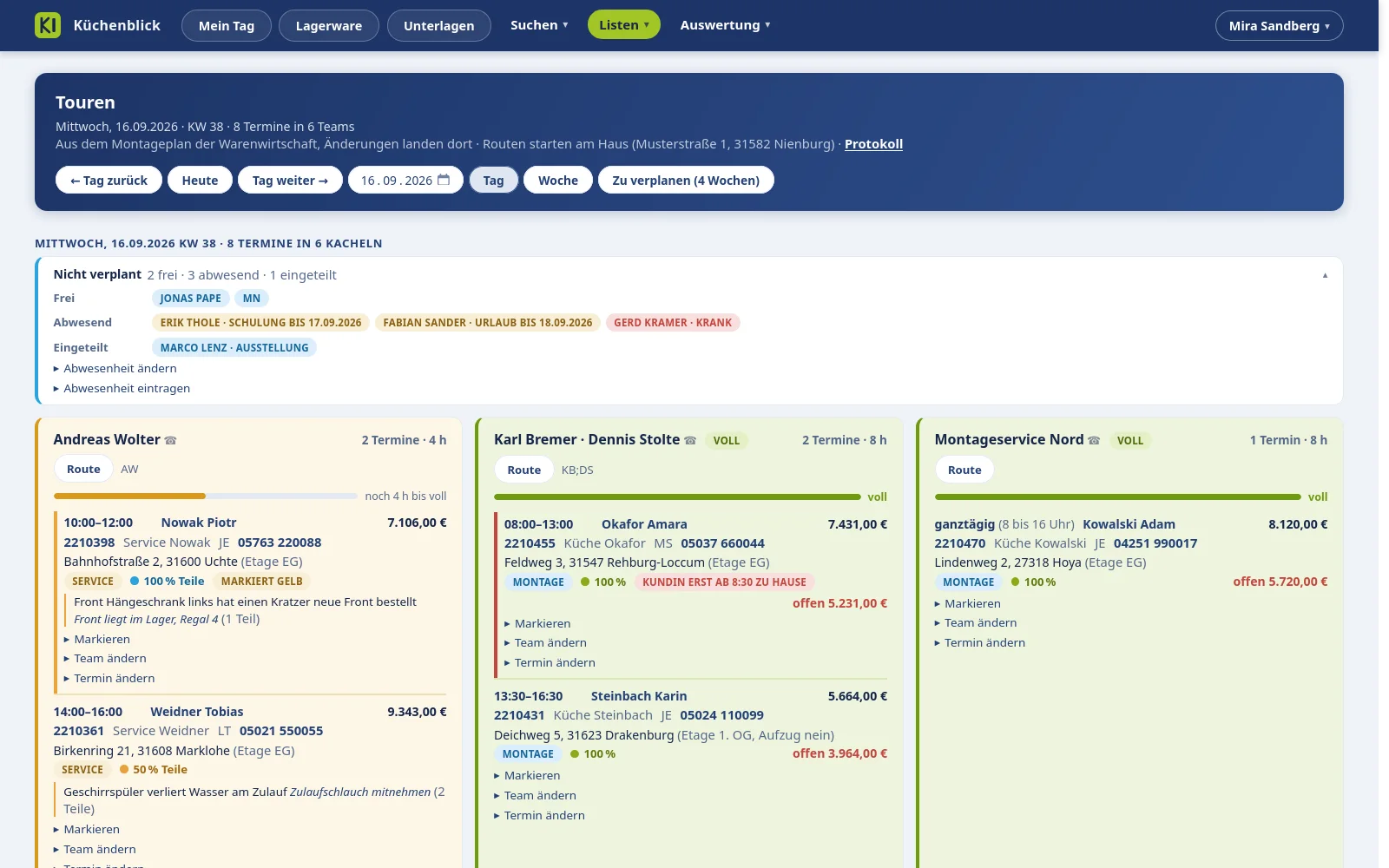Screen dimensions: 1389x868
Task: Open order number 2210455
Action: [x=530, y=543]
